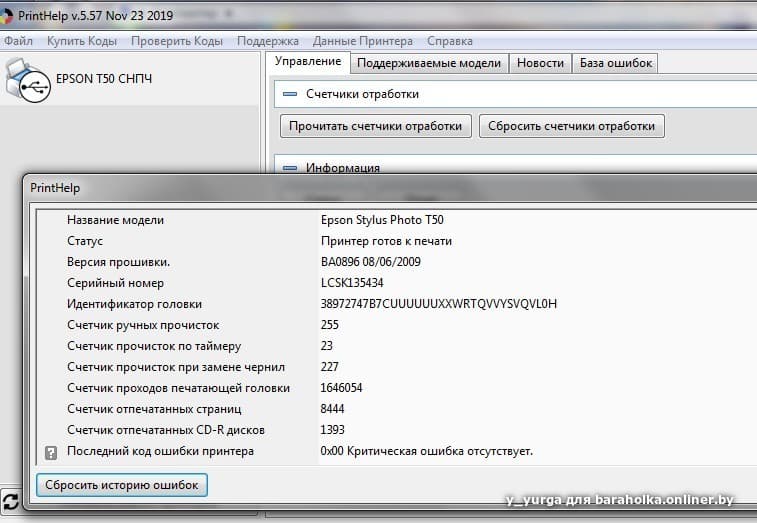Click Счетчик проходов печатающей головки label

click(179, 388)
